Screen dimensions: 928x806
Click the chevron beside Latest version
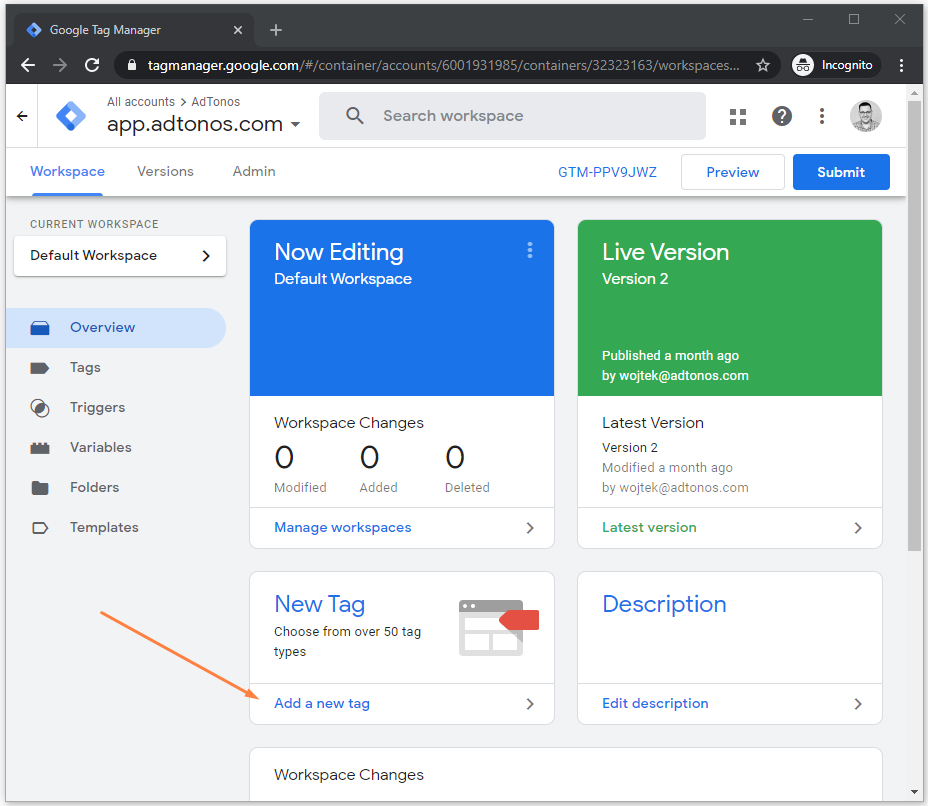[x=858, y=528]
